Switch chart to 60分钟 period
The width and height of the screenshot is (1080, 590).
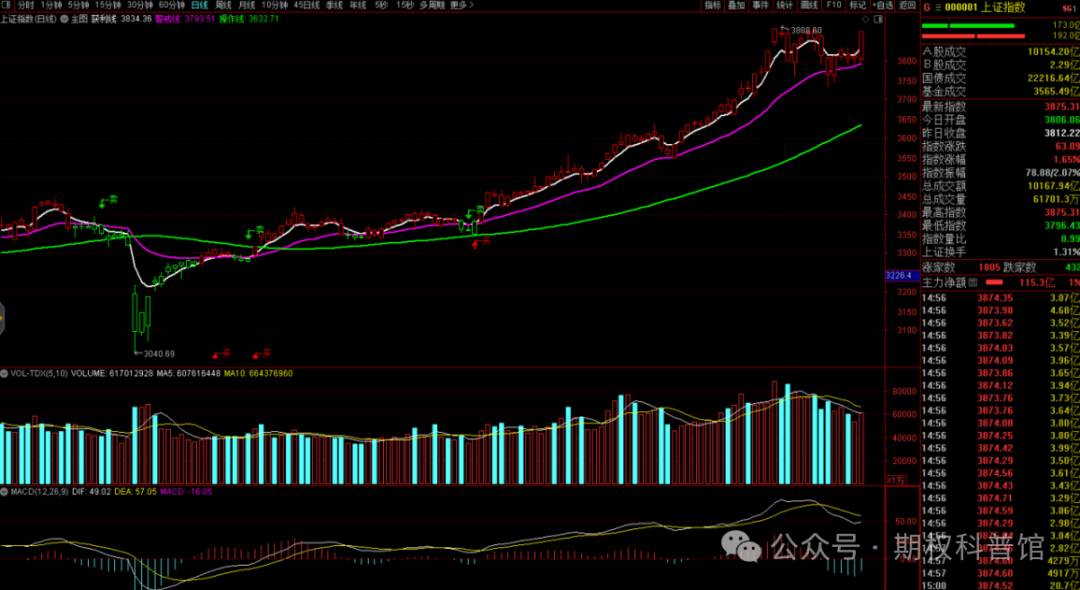[x=172, y=5]
